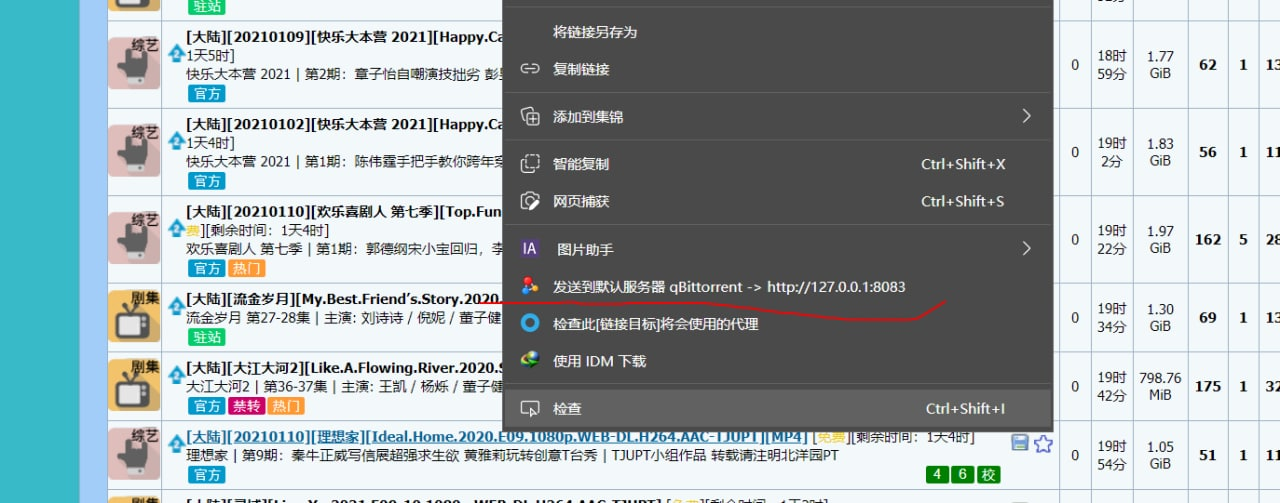Expand 图片助手 submenu arrow
Screen dimensions: 1280x503
tap(1026, 249)
